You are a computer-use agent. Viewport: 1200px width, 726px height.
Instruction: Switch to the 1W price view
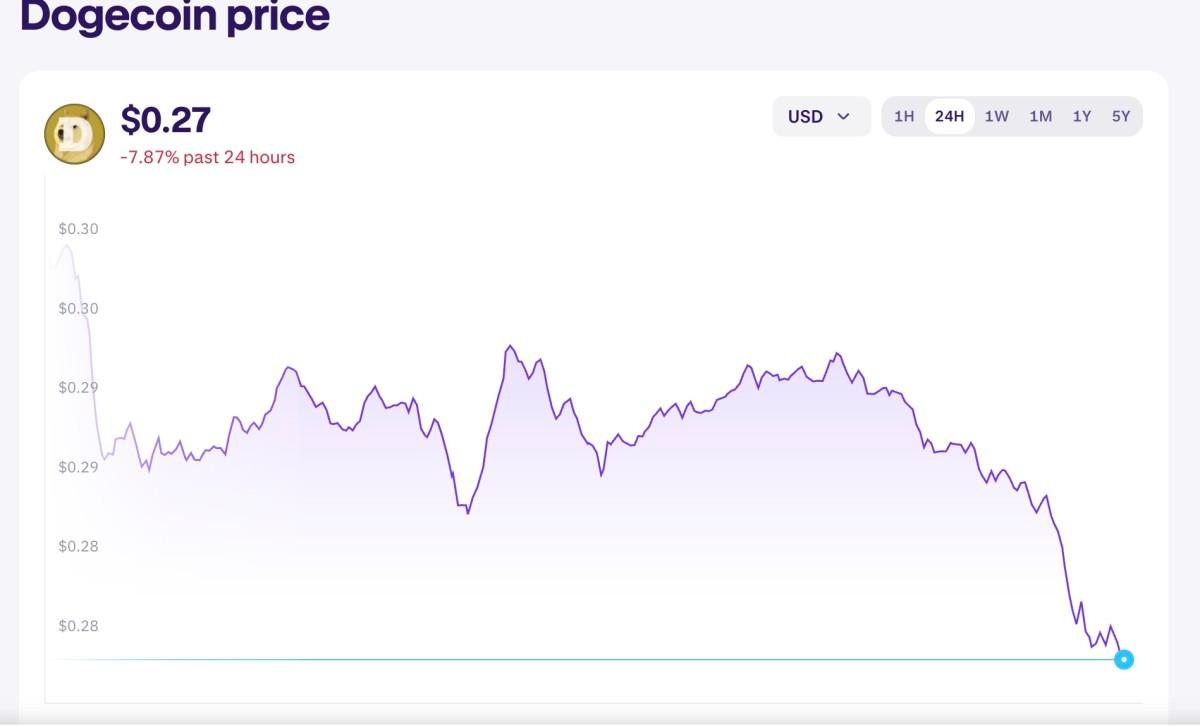point(999,116)
